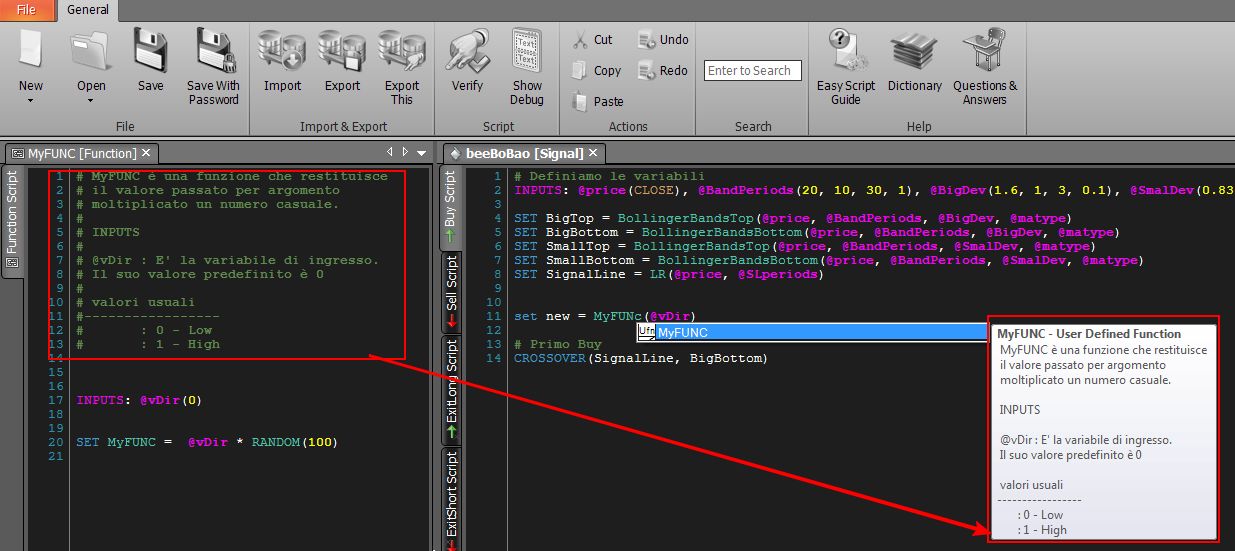Switch to the File ribbon tab

click(27, 10)
